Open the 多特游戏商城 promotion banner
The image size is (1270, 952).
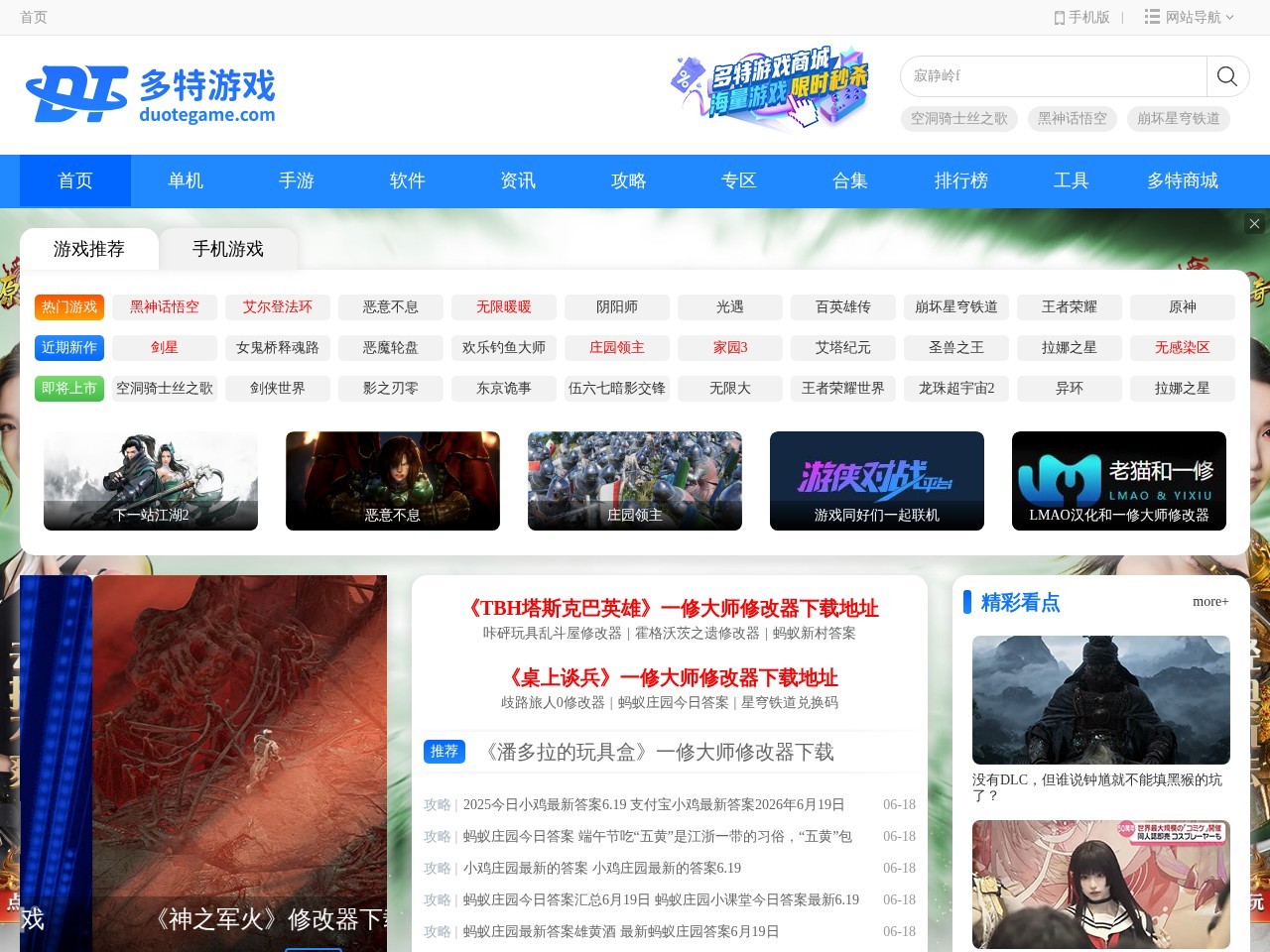click(x=770, y=87)
